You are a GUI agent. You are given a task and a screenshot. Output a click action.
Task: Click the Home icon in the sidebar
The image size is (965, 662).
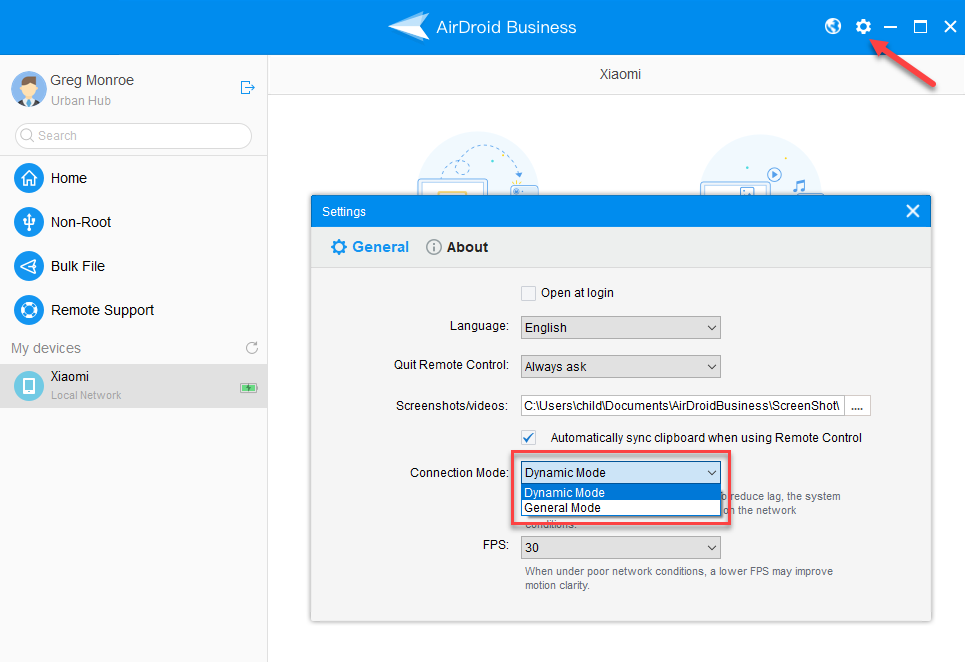pos(29,178)
